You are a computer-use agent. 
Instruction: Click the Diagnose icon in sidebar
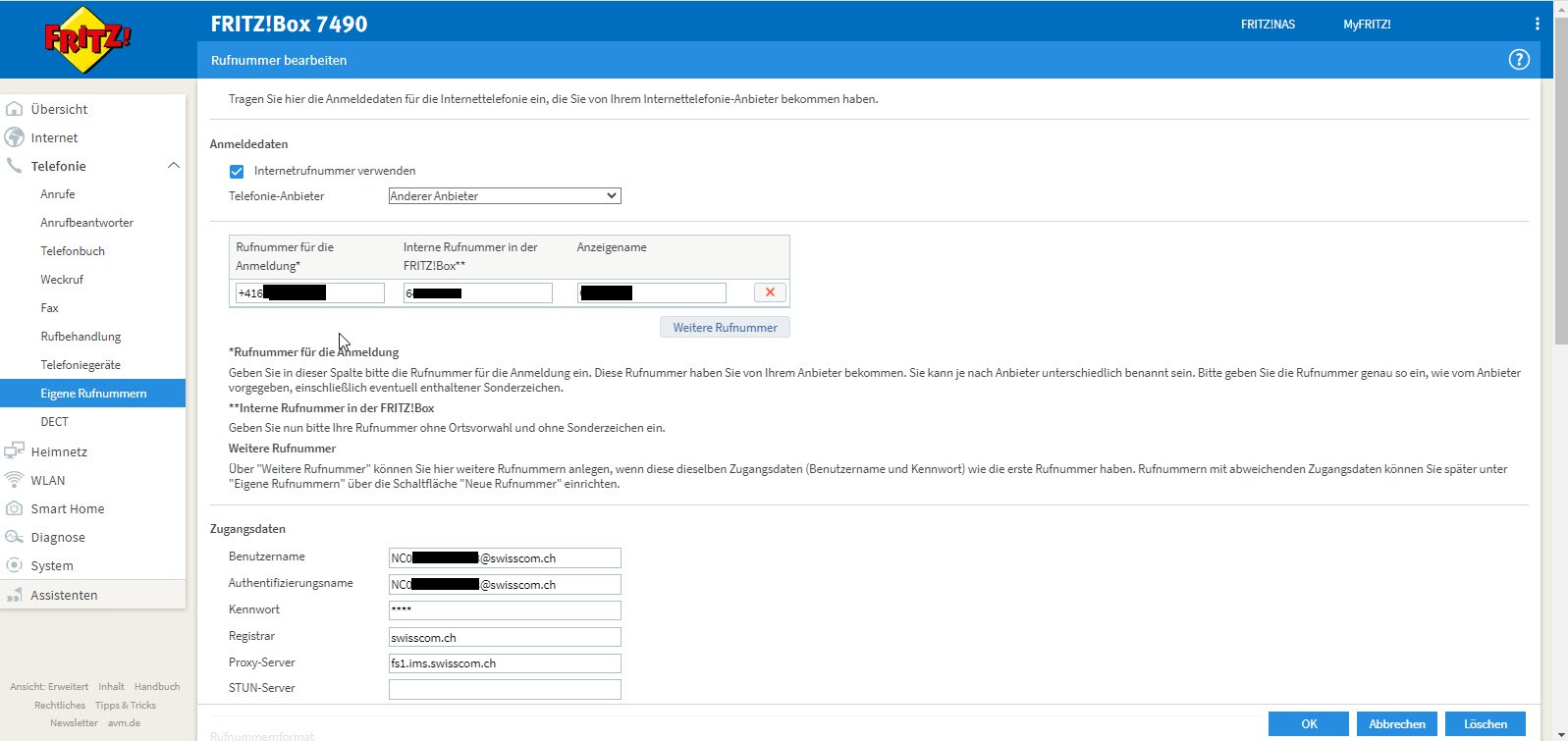click(x=15, y=537)
